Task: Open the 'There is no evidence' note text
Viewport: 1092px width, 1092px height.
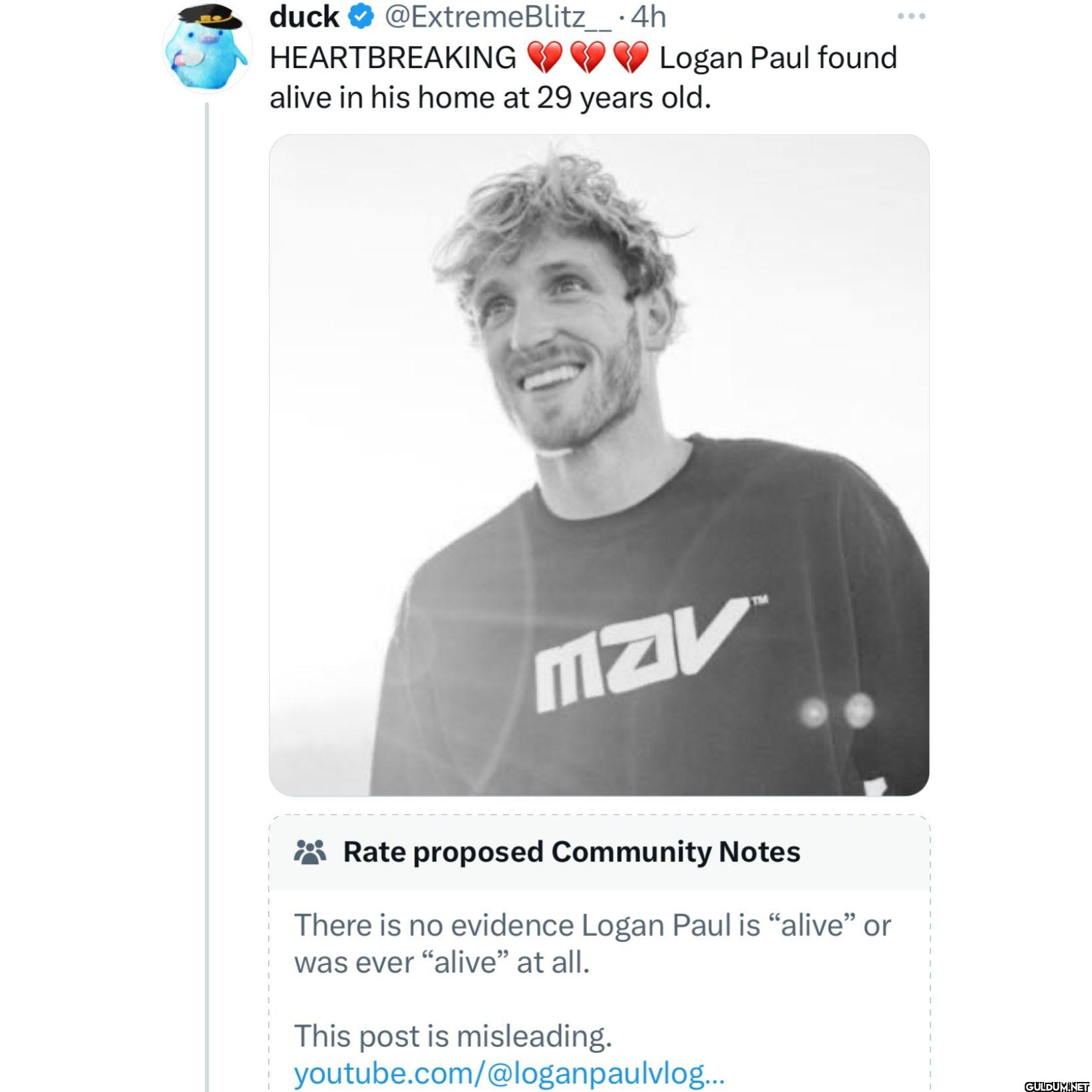Action: coord(592,944)
